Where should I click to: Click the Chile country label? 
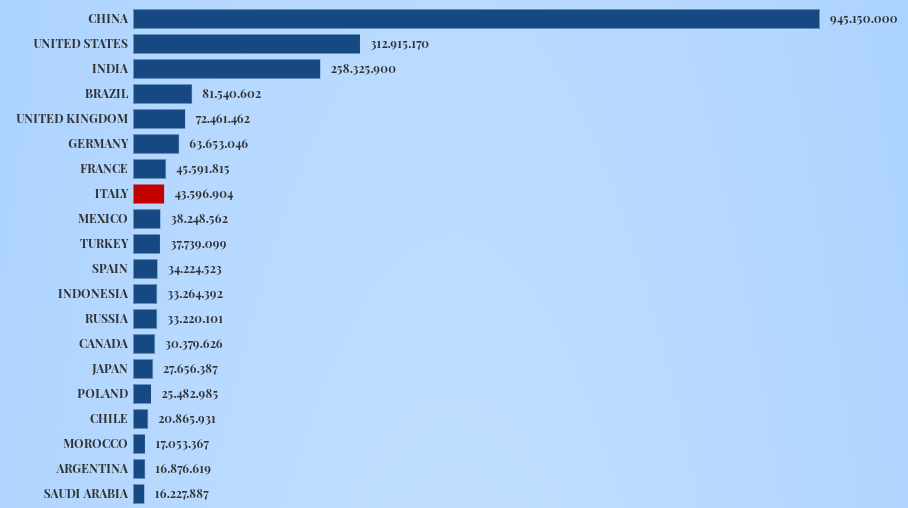(x=108, y=419)
